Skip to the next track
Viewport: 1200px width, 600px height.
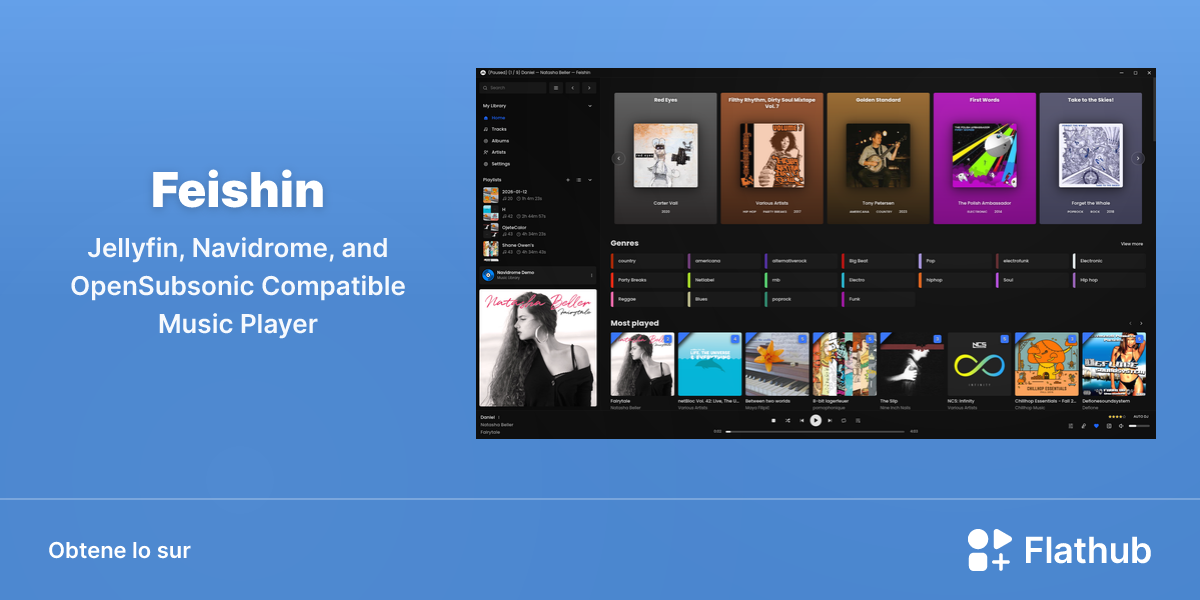coord(830,421)
